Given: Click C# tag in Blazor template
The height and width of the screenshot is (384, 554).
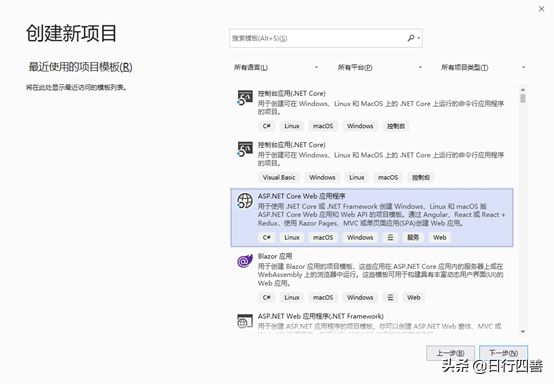Looking at the screenshot, I should click(266, 297).
